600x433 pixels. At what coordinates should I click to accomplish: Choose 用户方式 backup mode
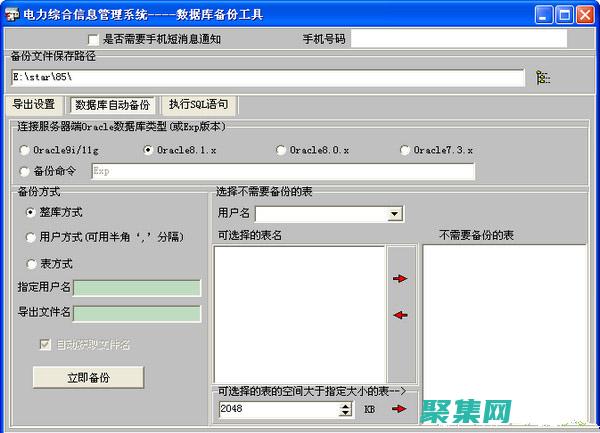tap(31, 237)
